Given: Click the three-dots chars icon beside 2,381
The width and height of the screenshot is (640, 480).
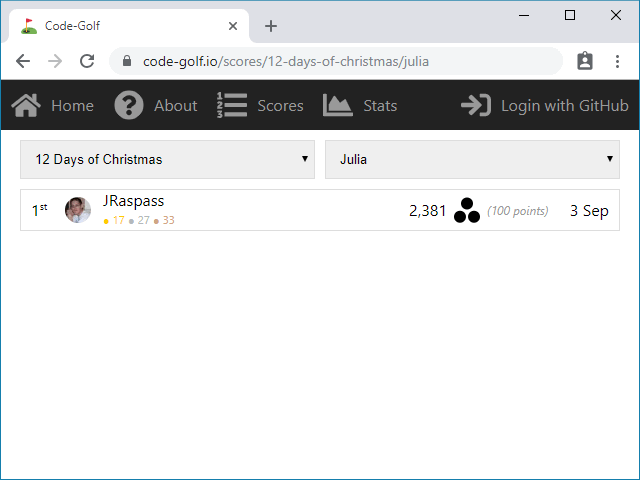Looking at the screenshot, I should coord(467,210).
